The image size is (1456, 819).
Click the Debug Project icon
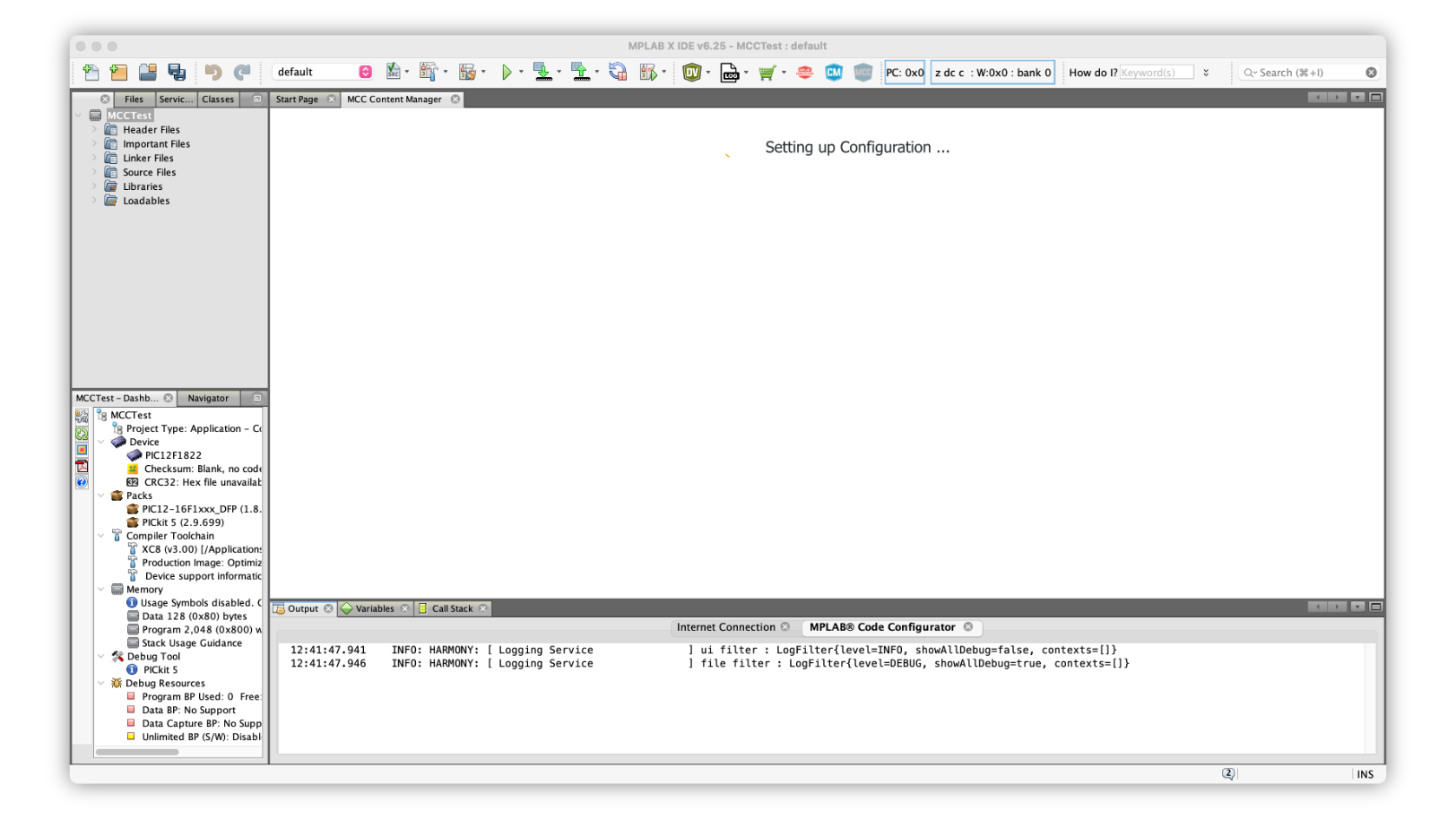[648, 72]
